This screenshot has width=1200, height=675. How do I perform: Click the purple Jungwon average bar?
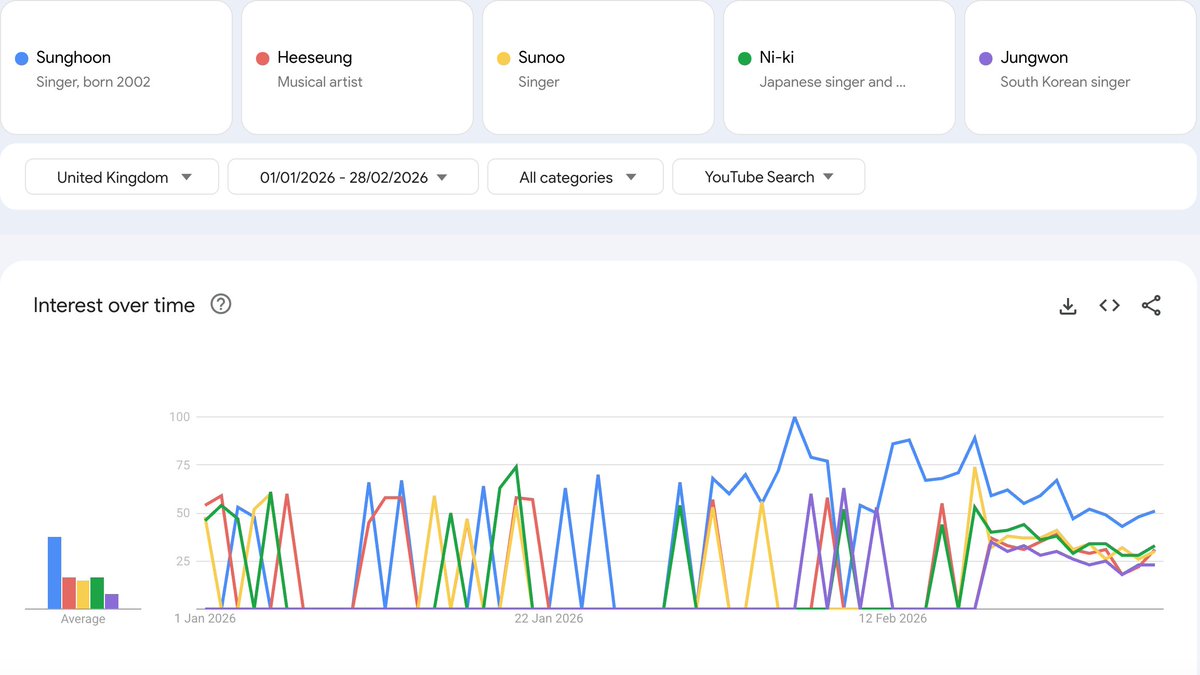click(112, 601)
